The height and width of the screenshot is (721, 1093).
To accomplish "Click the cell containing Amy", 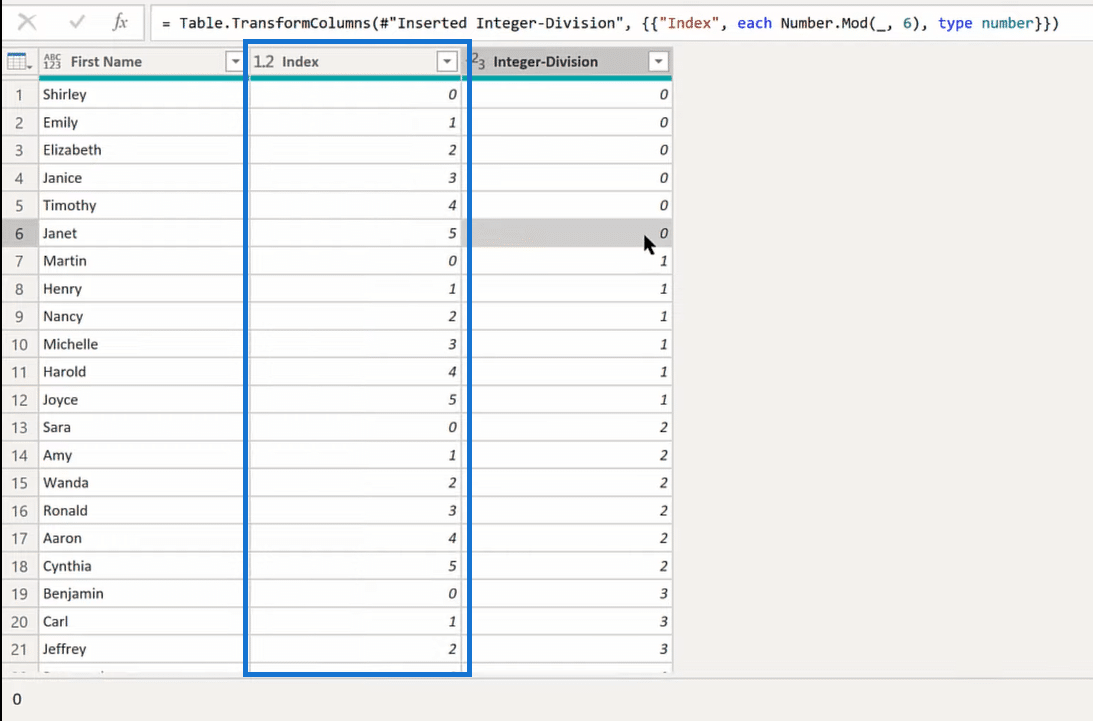I will (x=141, y=455).
